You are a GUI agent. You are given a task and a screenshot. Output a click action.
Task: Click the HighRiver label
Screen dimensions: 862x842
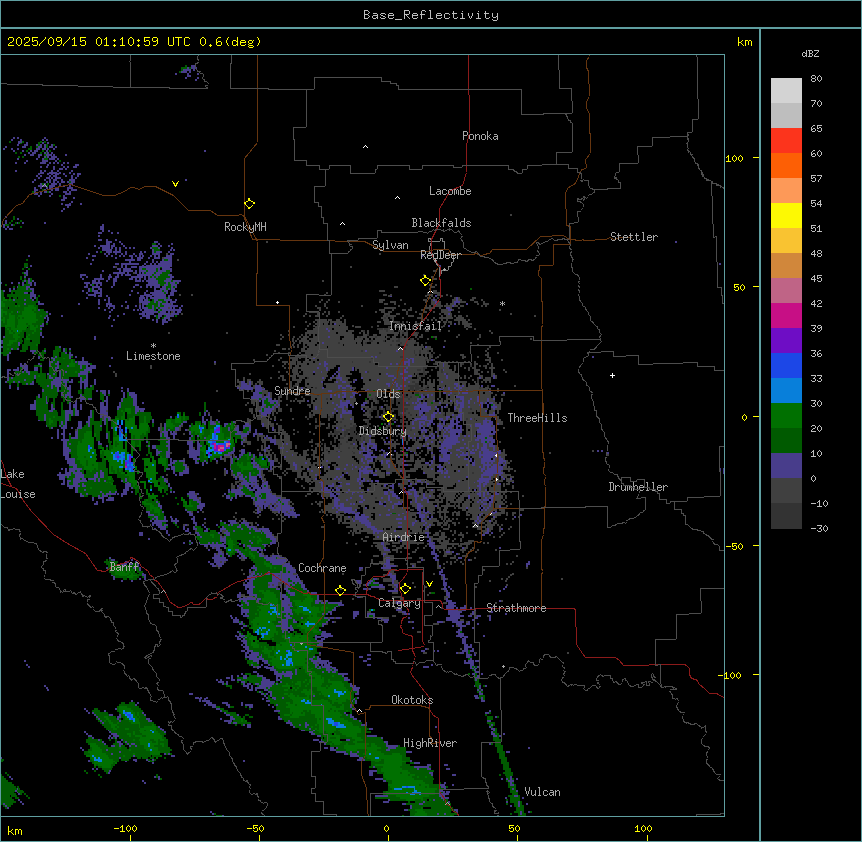pos(429,743)
